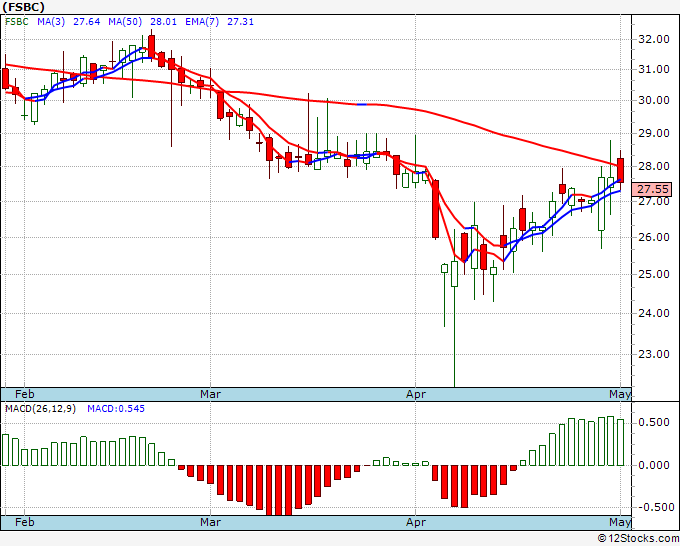
Task: Click the MA(50) value 28.01
Action: [x=163, y=22]
